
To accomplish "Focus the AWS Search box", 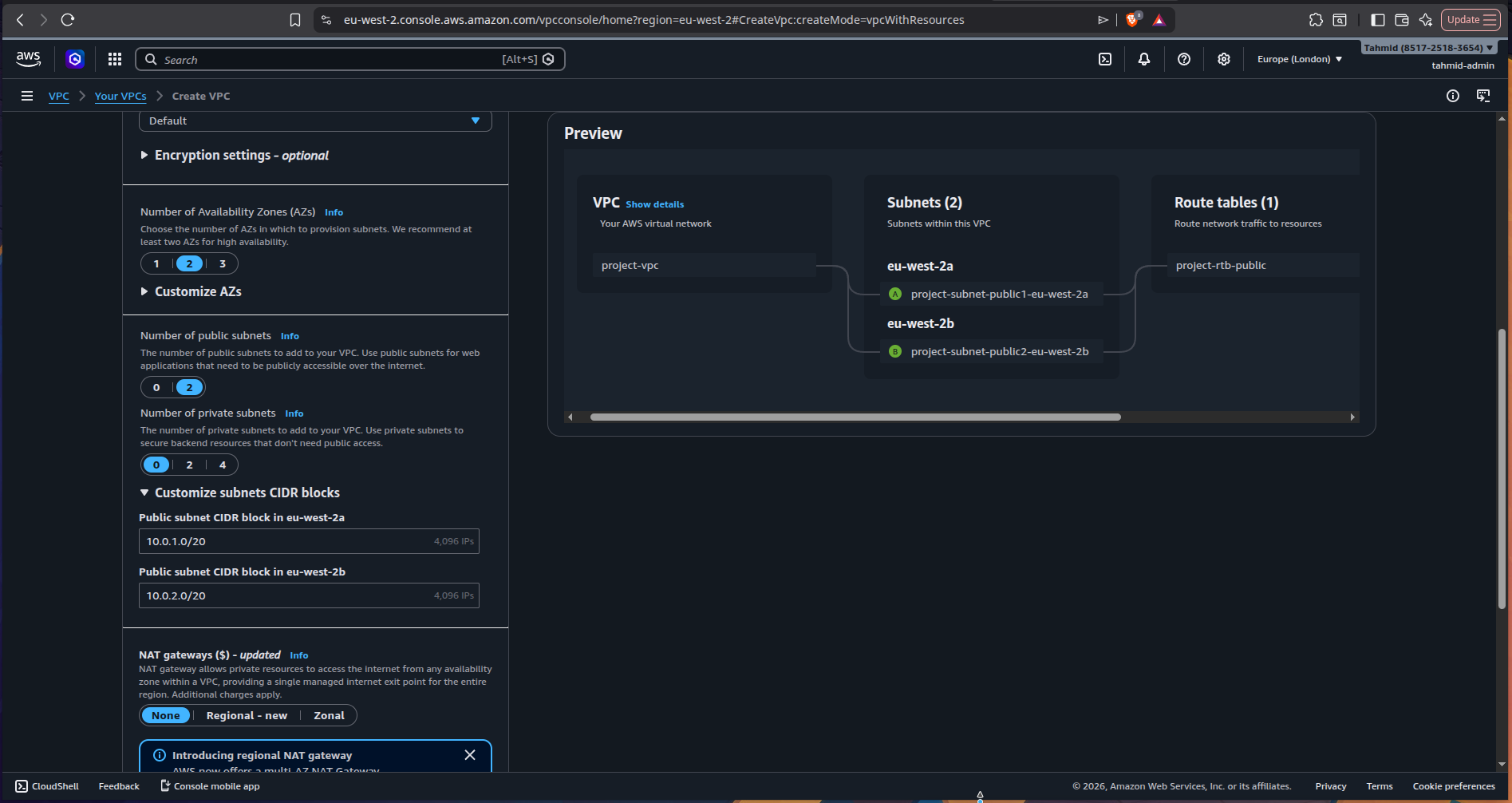I will [350, 59].
